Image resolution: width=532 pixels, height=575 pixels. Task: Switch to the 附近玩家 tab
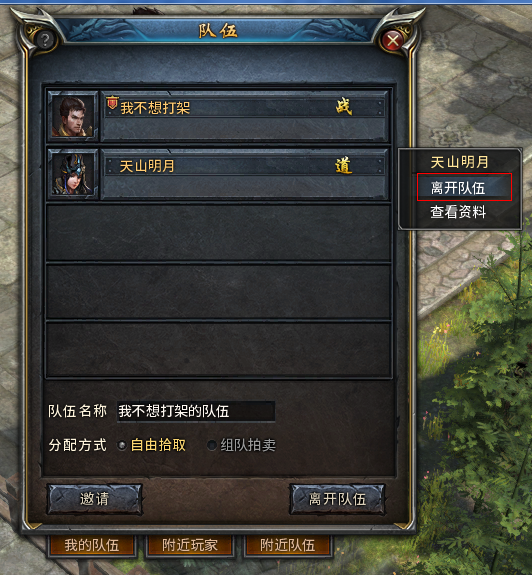click(190, 545)
